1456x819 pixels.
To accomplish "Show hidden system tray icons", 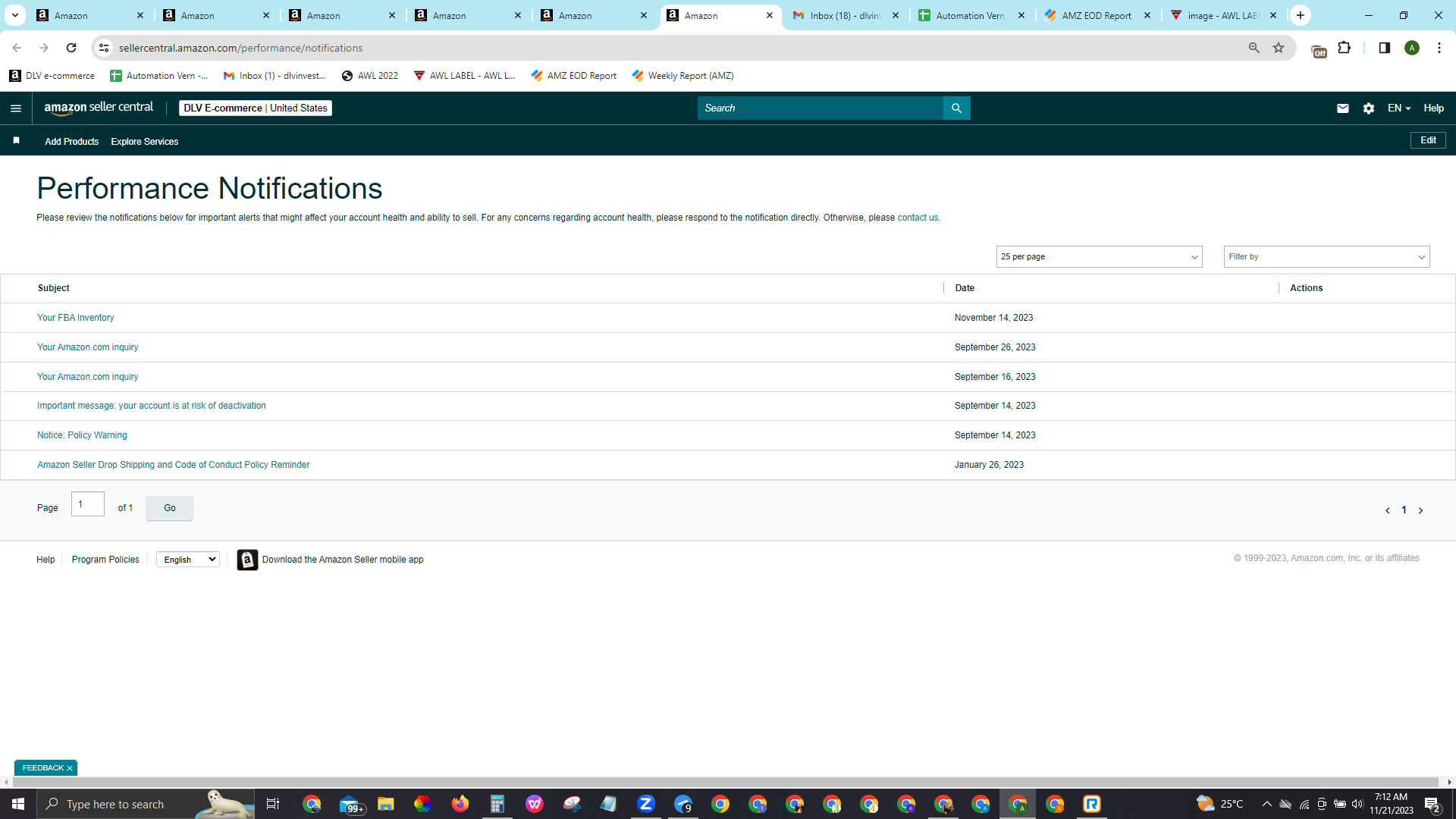I will pyautogui.click(x=1266, y=804).
